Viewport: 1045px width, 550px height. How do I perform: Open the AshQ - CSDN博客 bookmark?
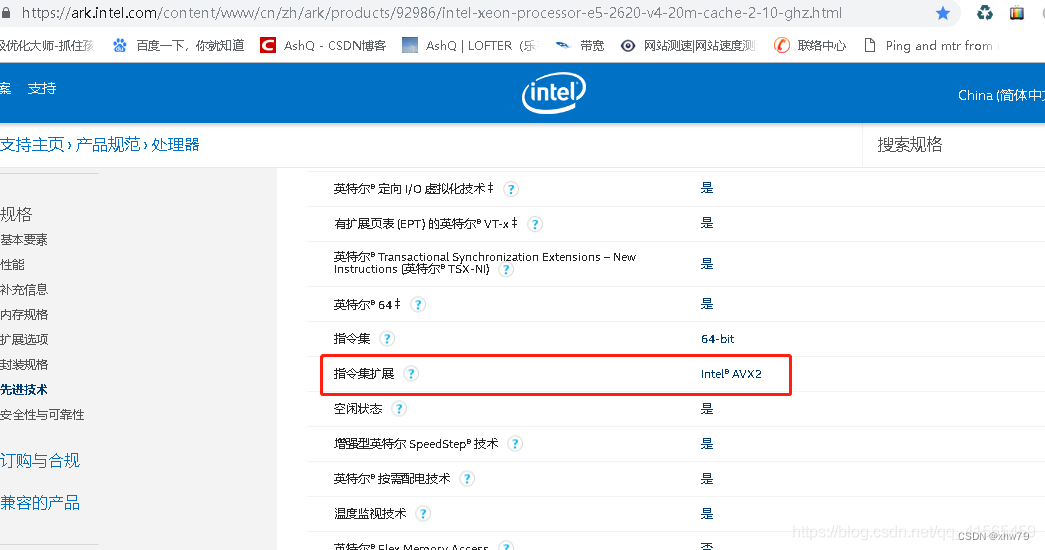click(323, 45)
